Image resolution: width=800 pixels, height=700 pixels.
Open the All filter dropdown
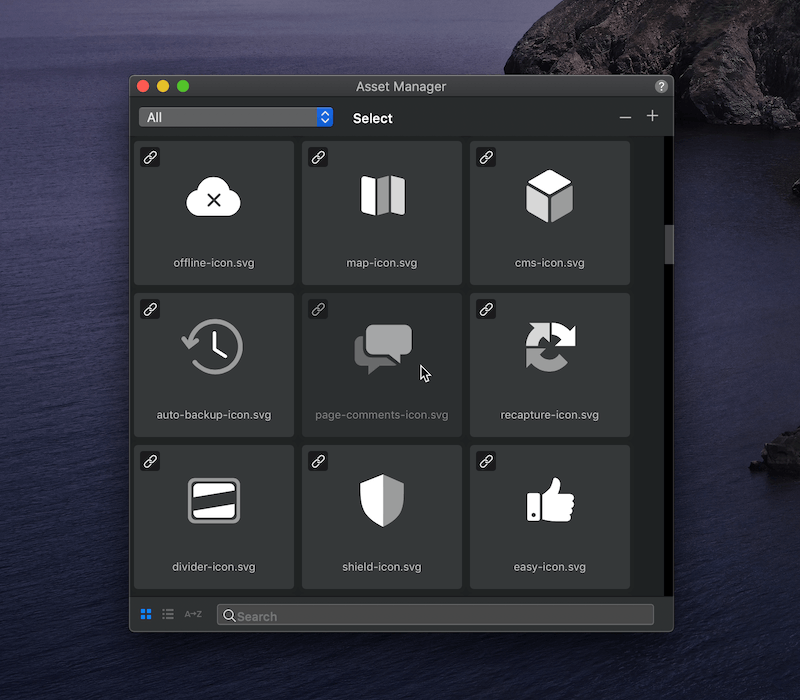coord(236,117)
